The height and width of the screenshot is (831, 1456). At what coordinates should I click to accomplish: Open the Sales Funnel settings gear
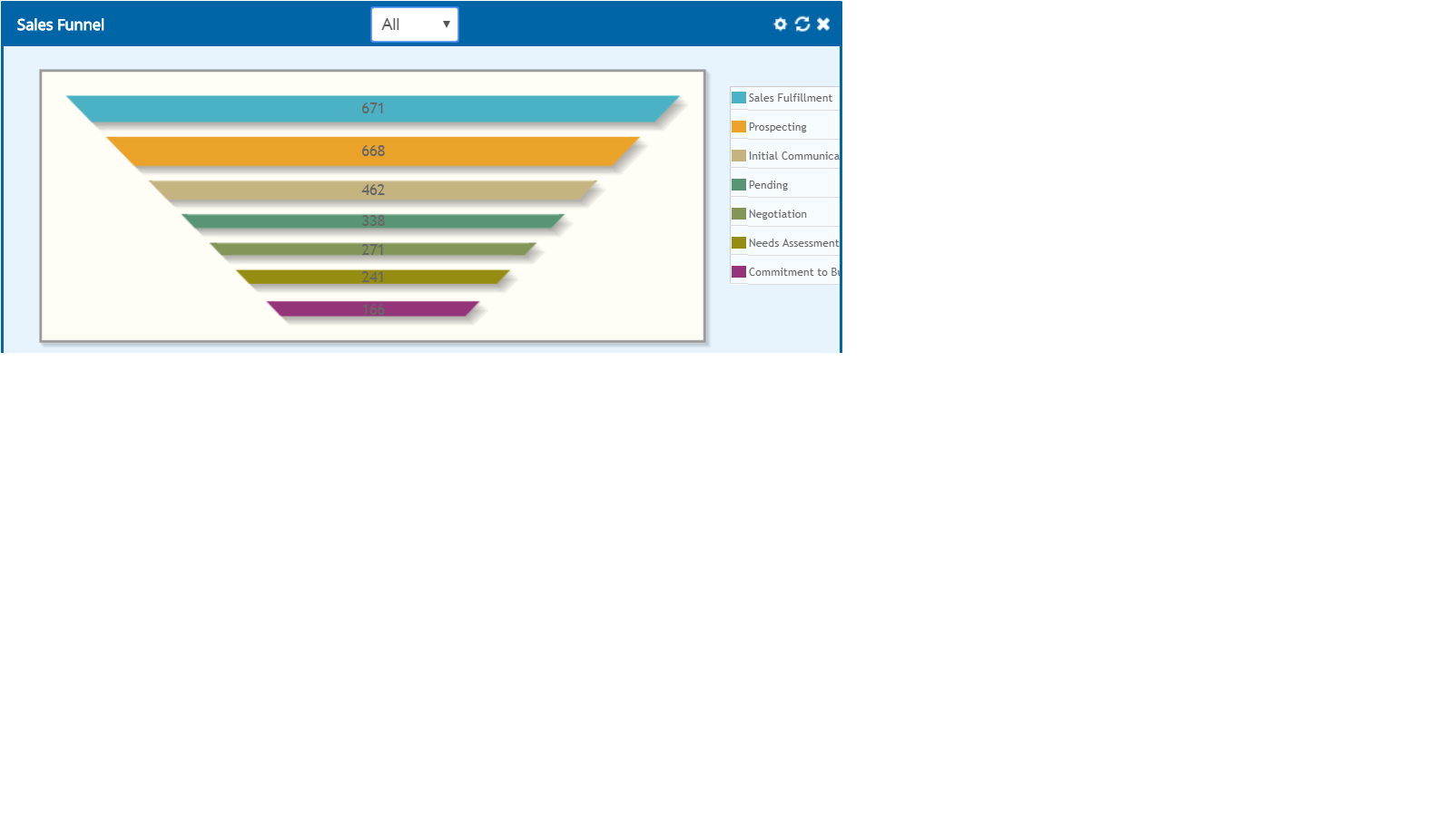point(779,24)
